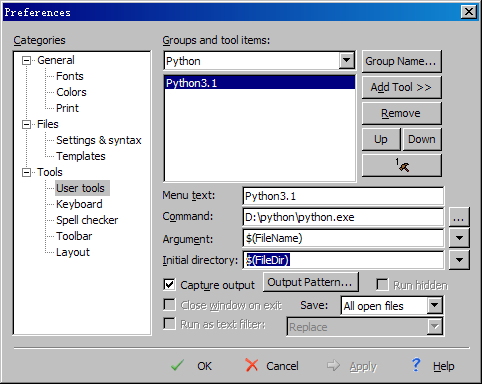This screenshot has height=384, width=482.
Task: Select Settings & syntax category
Action: (99, 140)
